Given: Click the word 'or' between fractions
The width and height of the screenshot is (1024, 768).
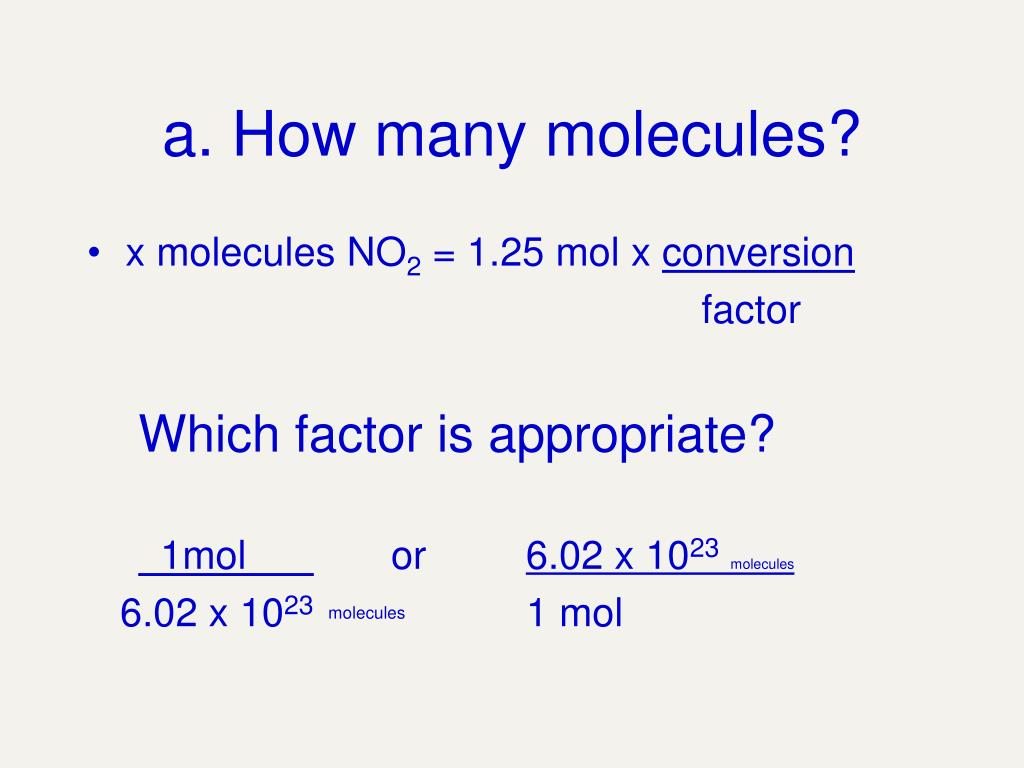Looking at the screenshot, I should 408,557.
